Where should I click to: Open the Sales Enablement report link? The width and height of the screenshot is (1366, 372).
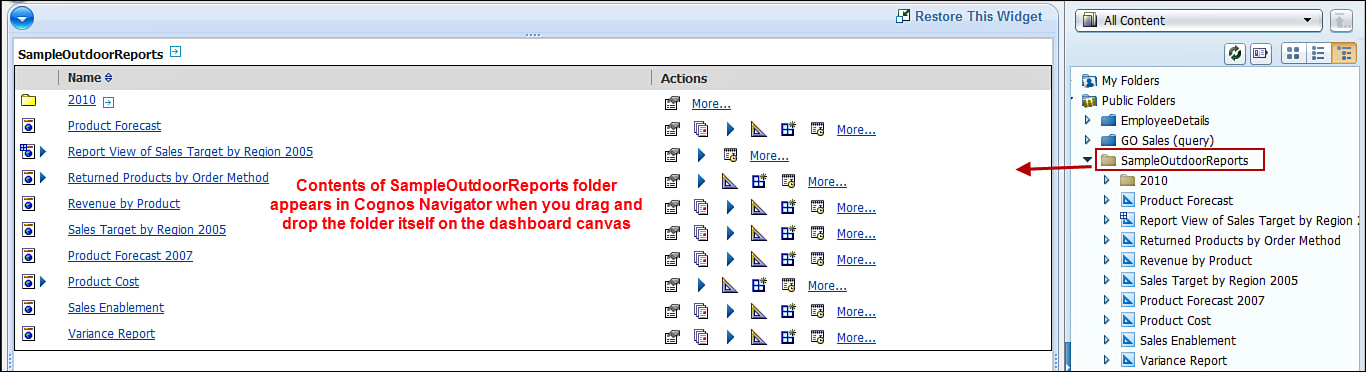116,308
